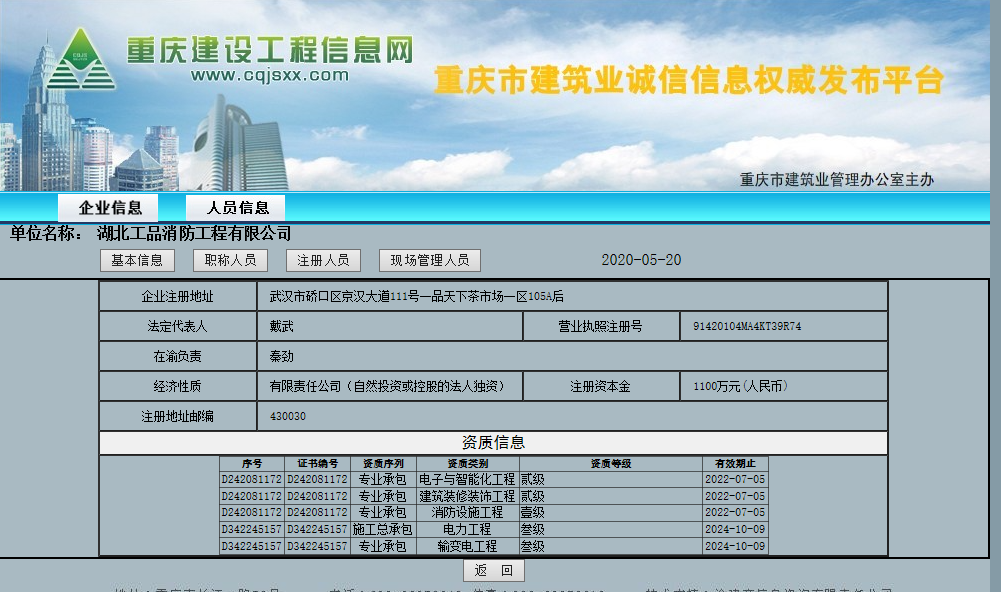Switch to the 人员信息 tab
The image size is (1001, 592).
pos(236,208)
